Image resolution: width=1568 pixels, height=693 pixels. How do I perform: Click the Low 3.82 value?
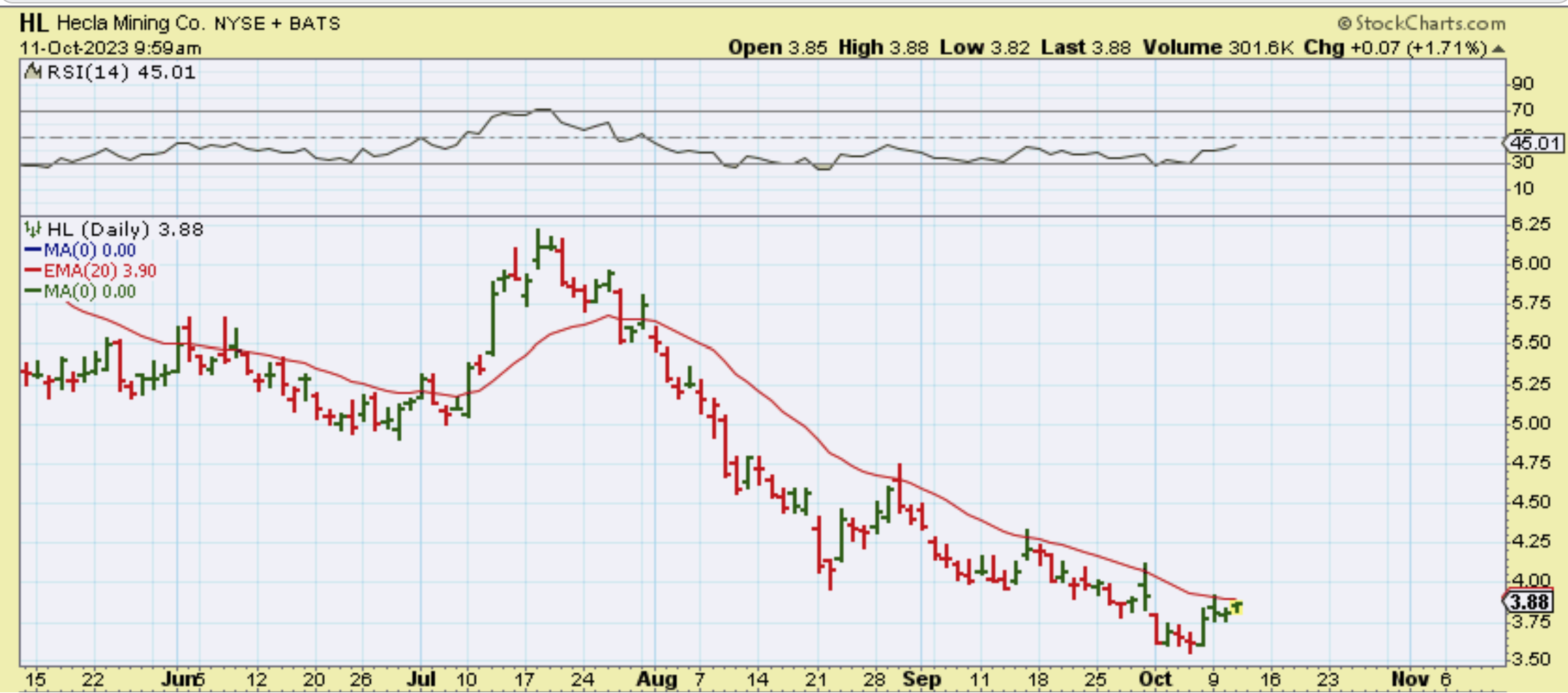pyautogui.click(x=984, y=47)
